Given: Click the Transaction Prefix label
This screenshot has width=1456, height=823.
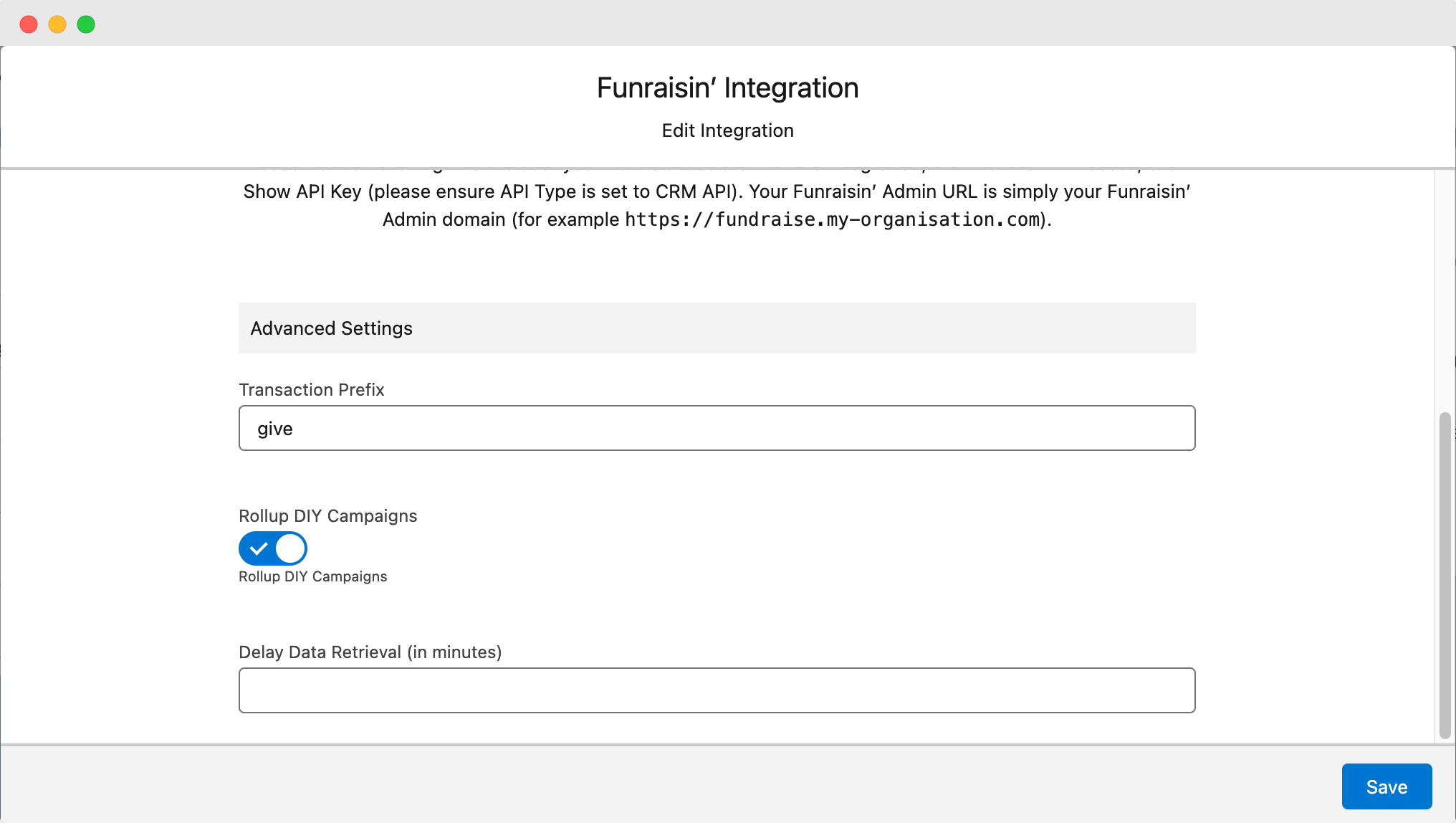Looking at the screenshot, I should 312,390.
